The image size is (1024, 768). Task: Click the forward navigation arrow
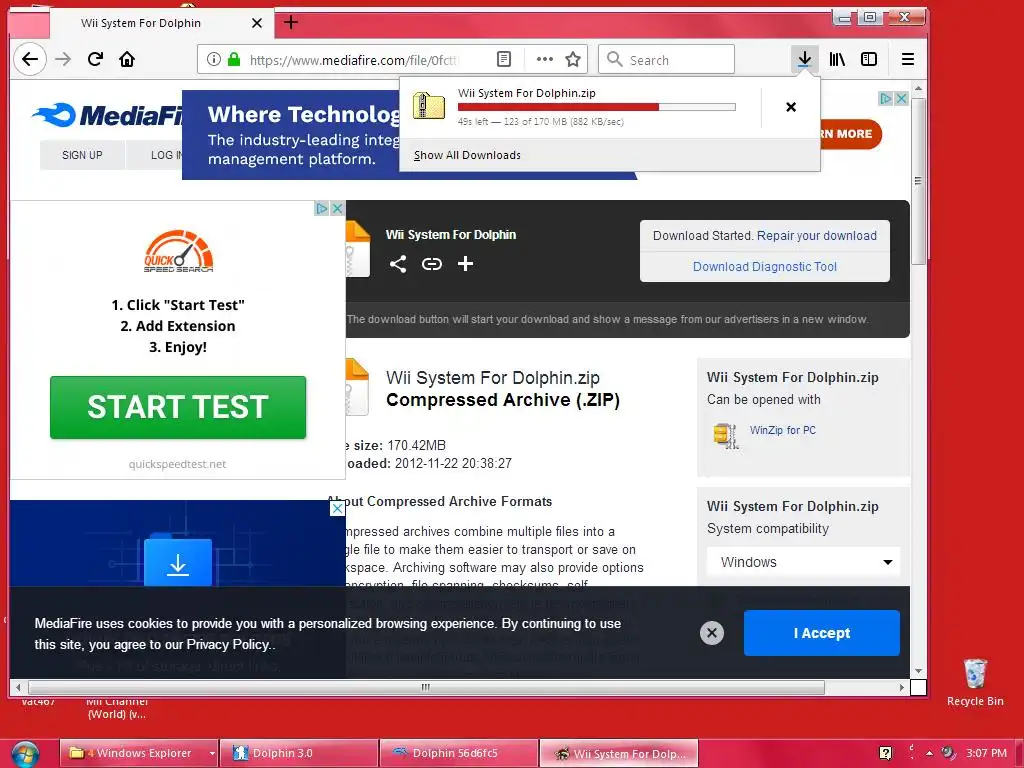[63, 59]
